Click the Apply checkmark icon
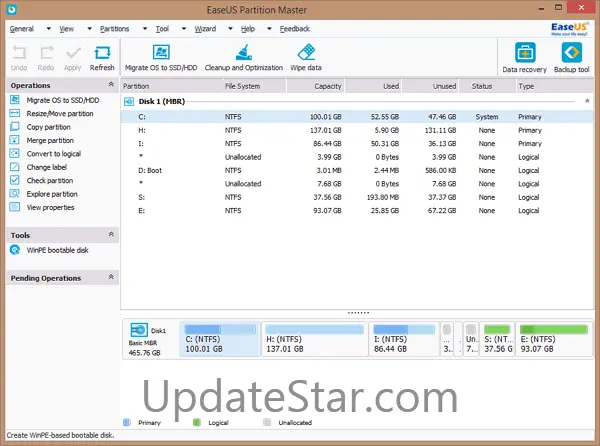The image size is (600, 446). [x=73, y=53]
